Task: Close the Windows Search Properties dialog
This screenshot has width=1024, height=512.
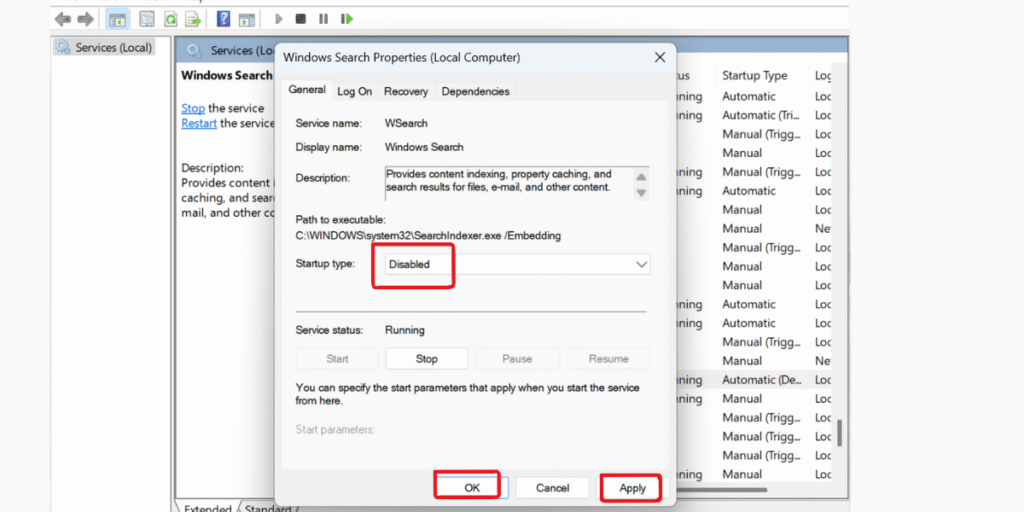Action: tap(660, 57)
